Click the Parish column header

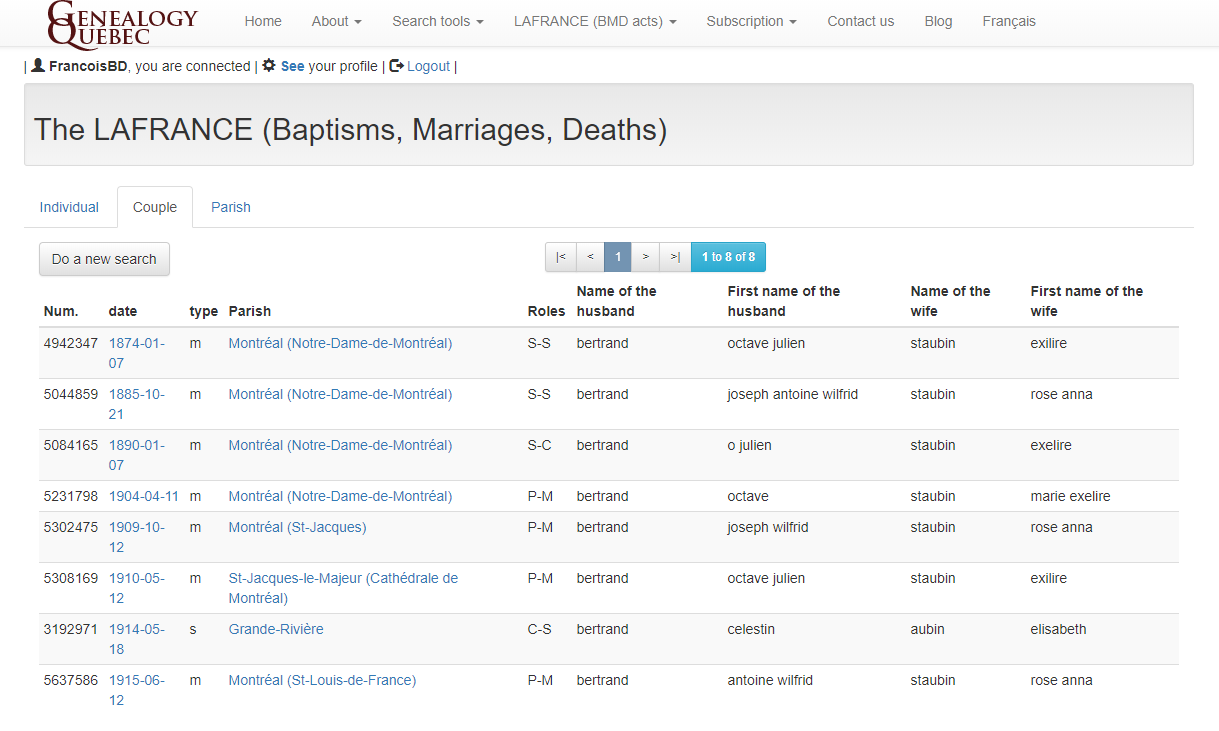[x=250, y=311]
